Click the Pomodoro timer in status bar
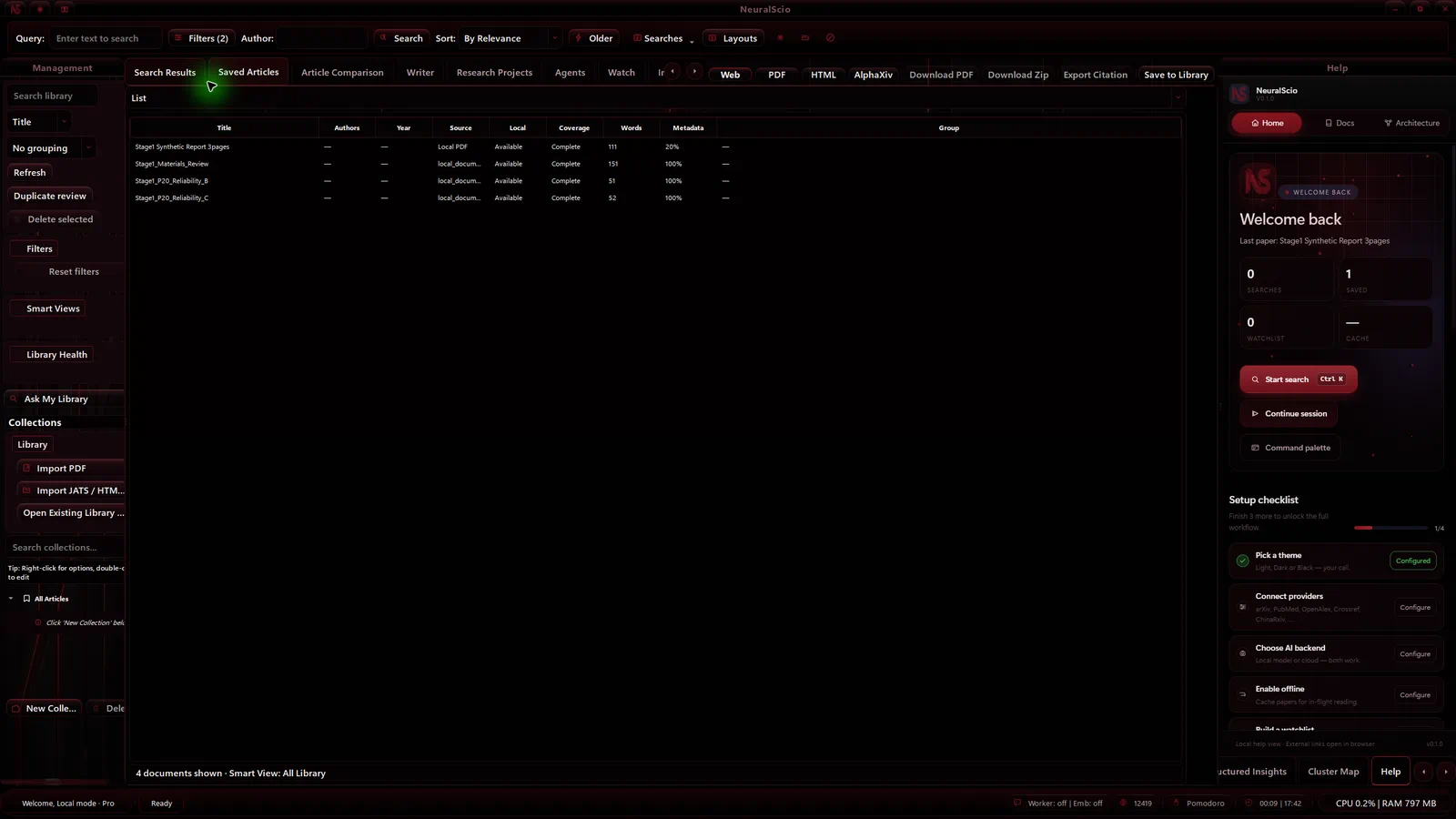Image resolution: width=1456 pixels, height=819 pixels. [x=1198, y=804]
